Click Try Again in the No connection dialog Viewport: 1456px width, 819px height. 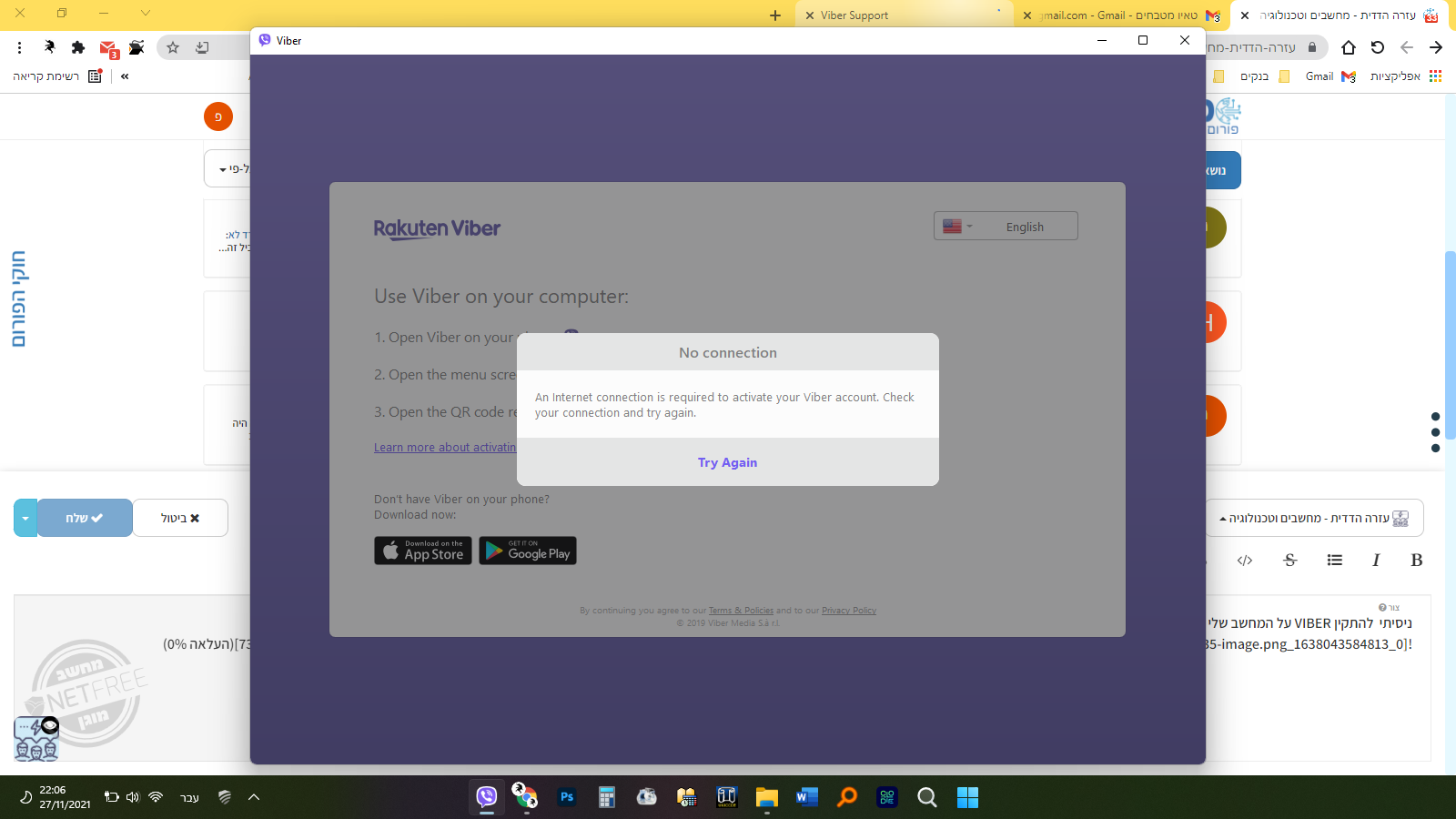coord(727,462)
